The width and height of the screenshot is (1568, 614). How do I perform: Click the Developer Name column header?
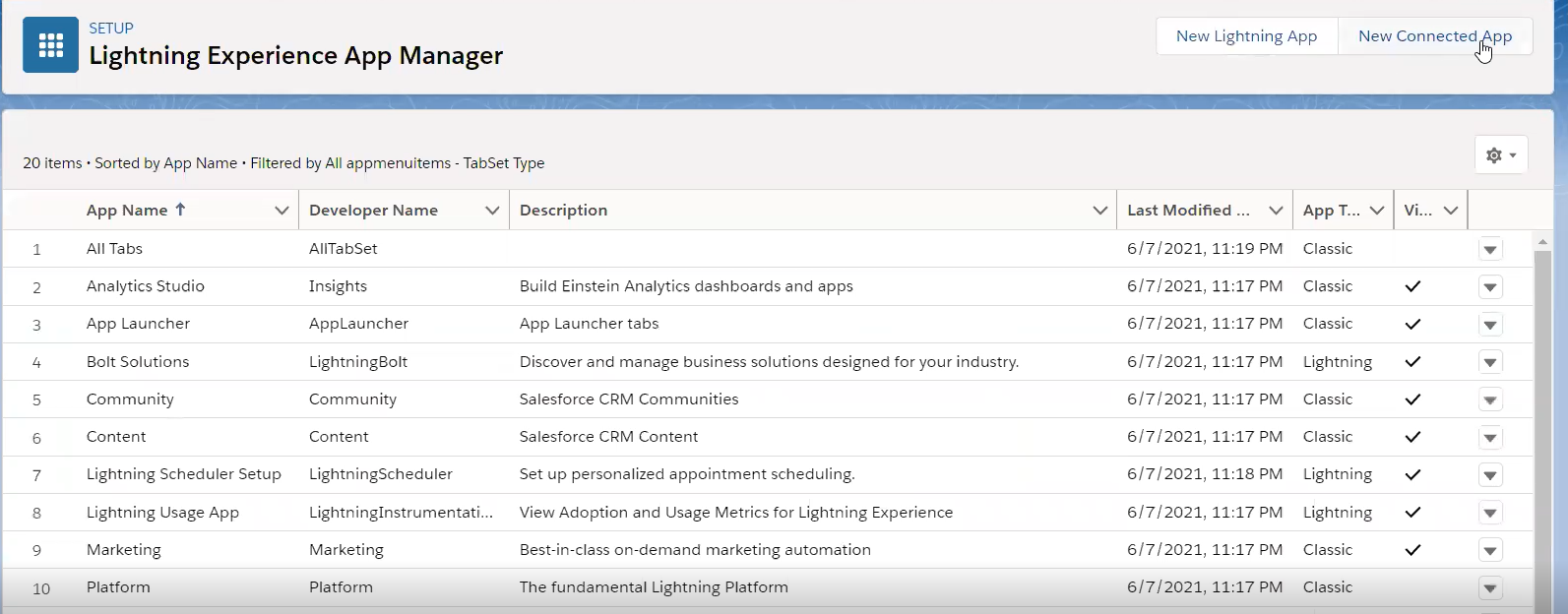373,211
